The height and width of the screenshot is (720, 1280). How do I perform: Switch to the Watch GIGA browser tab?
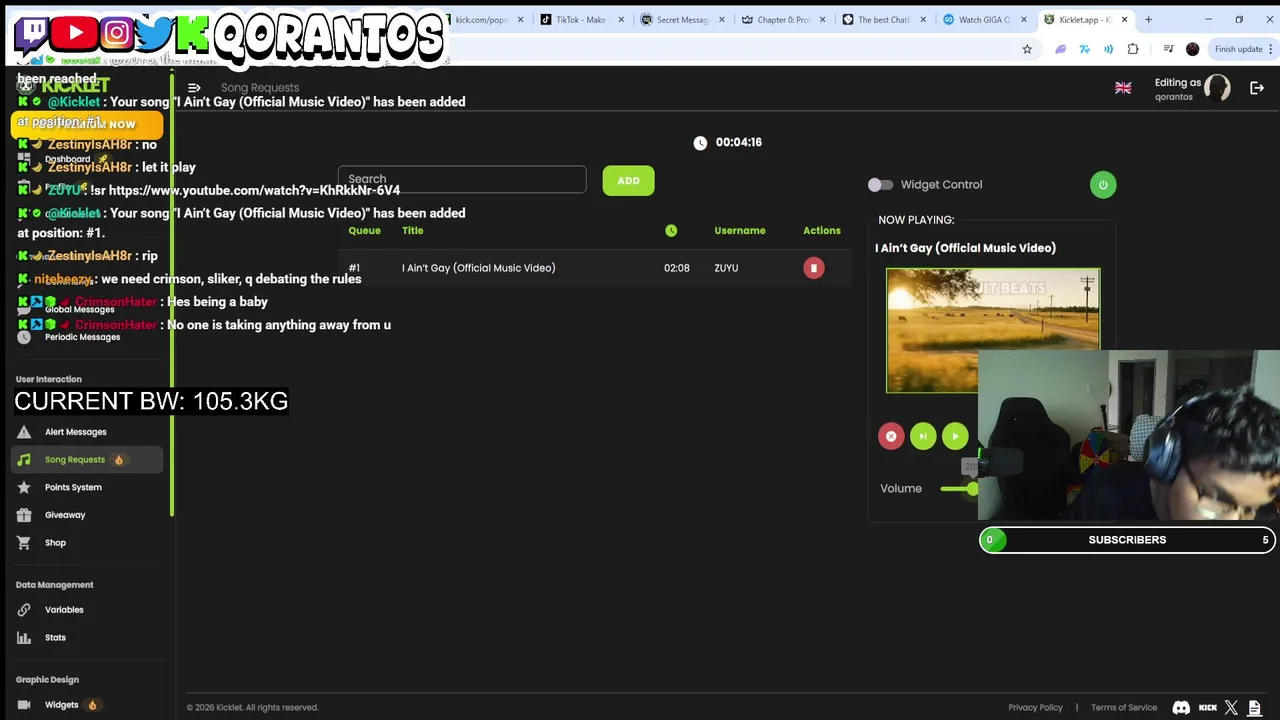[x=985, y=20]
